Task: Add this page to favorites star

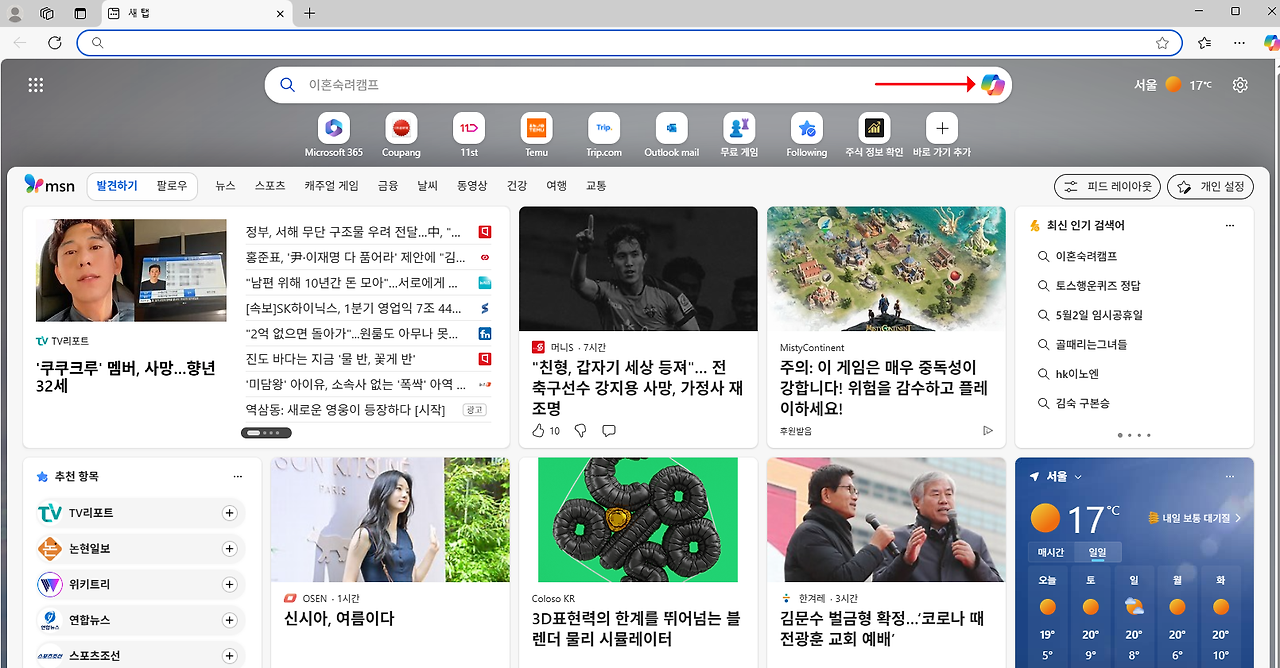Action: pyautogui.click(x=1162, y=43)
